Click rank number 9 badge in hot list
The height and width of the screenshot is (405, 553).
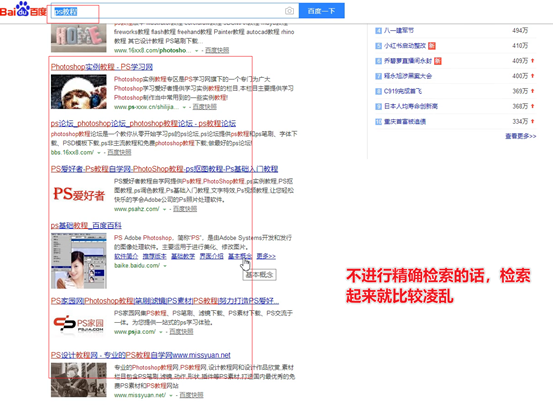point(378,106)
